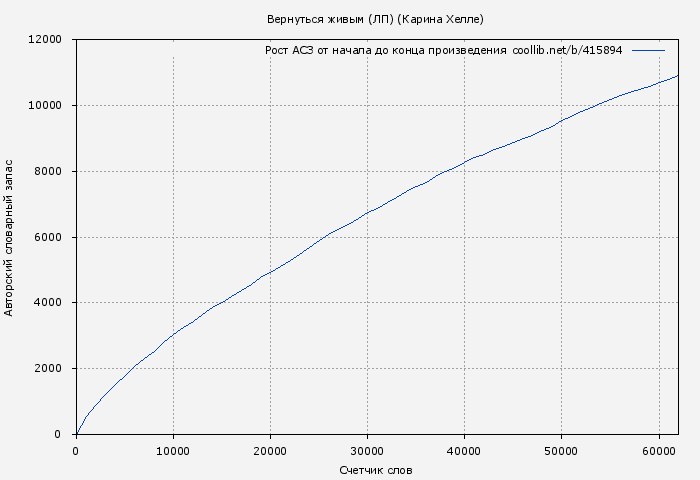
Task: Click the 40000 tick on the horizontal axis
Action: 464,451
